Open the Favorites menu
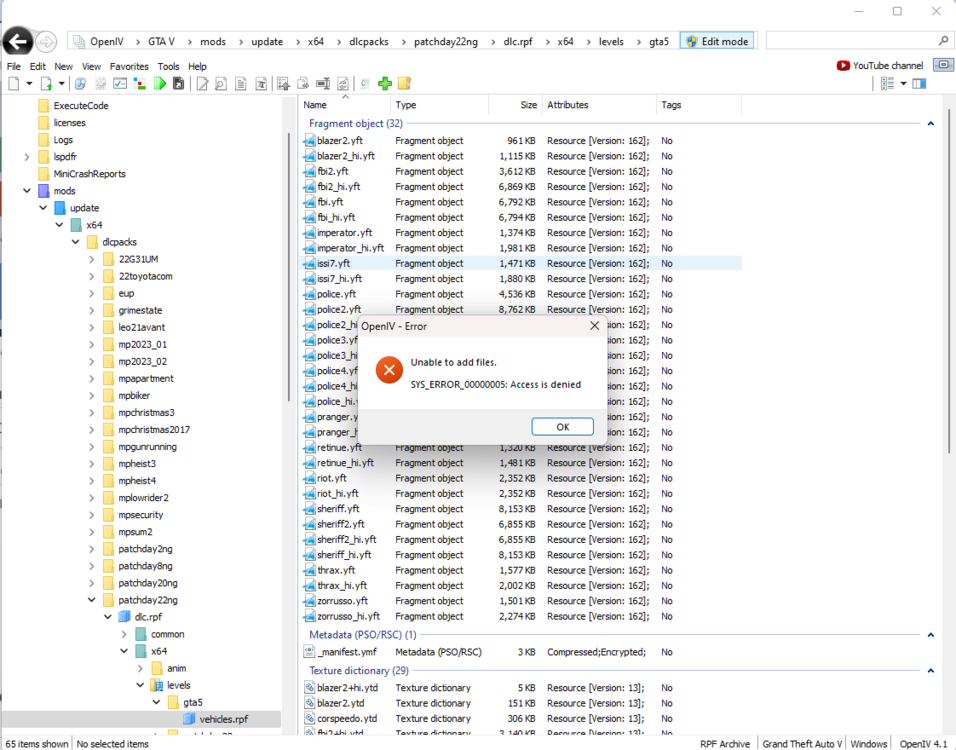Image resolution: width=956 pixels, height=750 pixels. [x=131, y=65]
